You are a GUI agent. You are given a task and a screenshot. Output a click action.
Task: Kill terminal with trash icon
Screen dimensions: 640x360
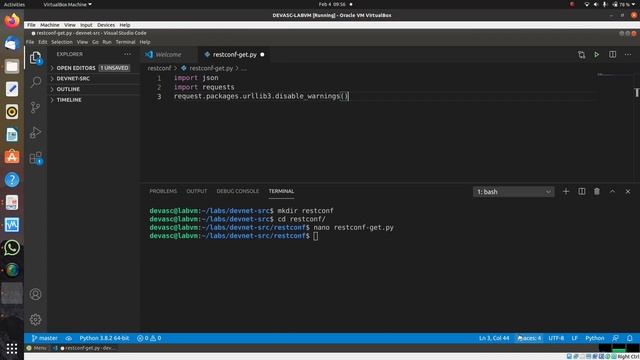pyautogui.click(x=597, y=191)
